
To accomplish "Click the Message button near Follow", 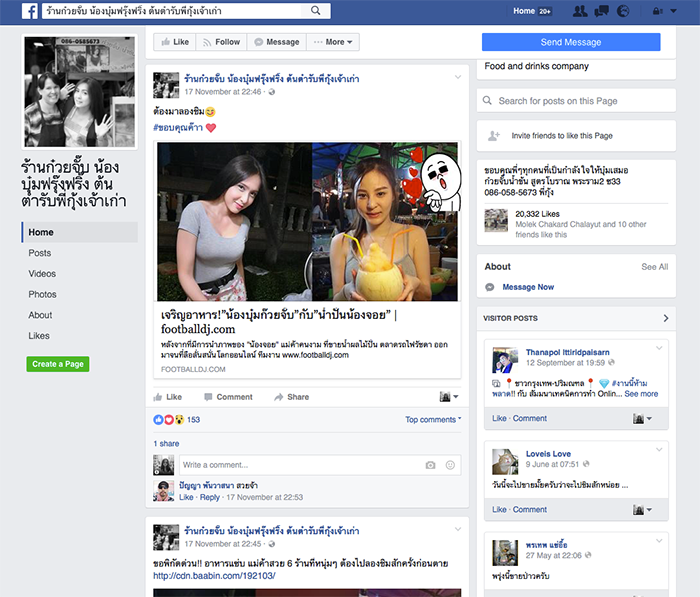I will coord(276,42).
